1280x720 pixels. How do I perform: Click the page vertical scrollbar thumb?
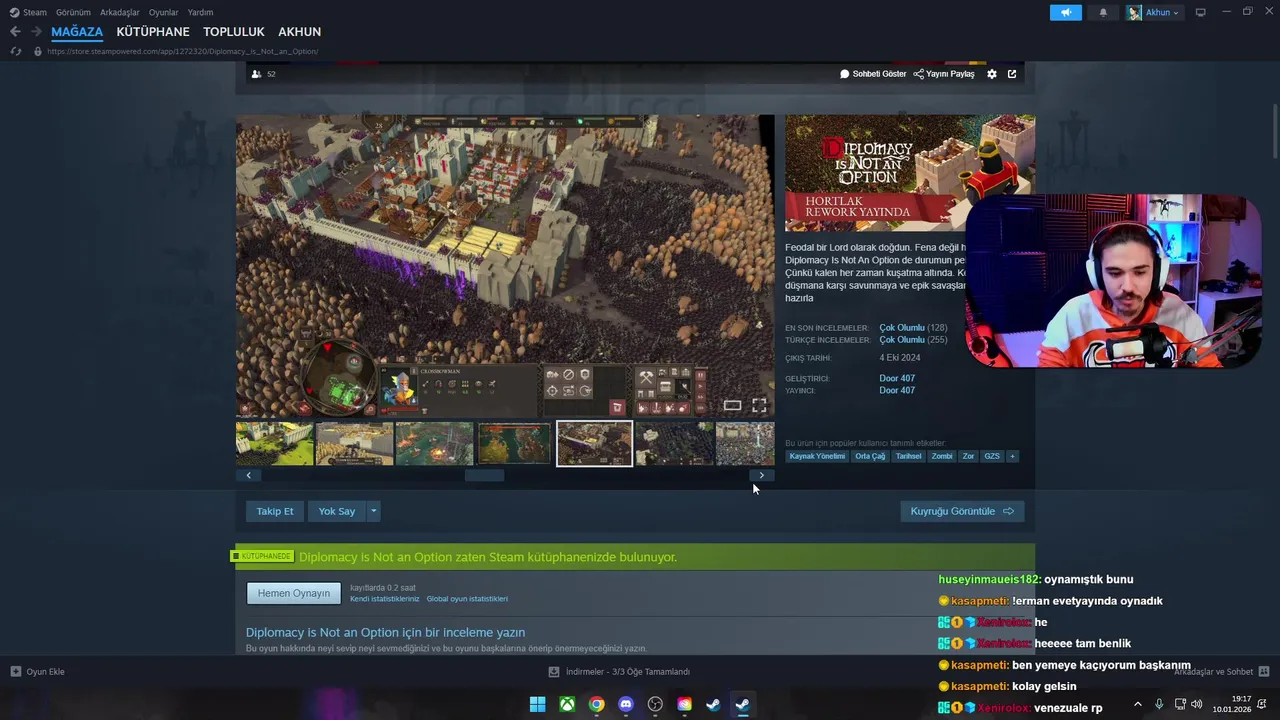1275,130
